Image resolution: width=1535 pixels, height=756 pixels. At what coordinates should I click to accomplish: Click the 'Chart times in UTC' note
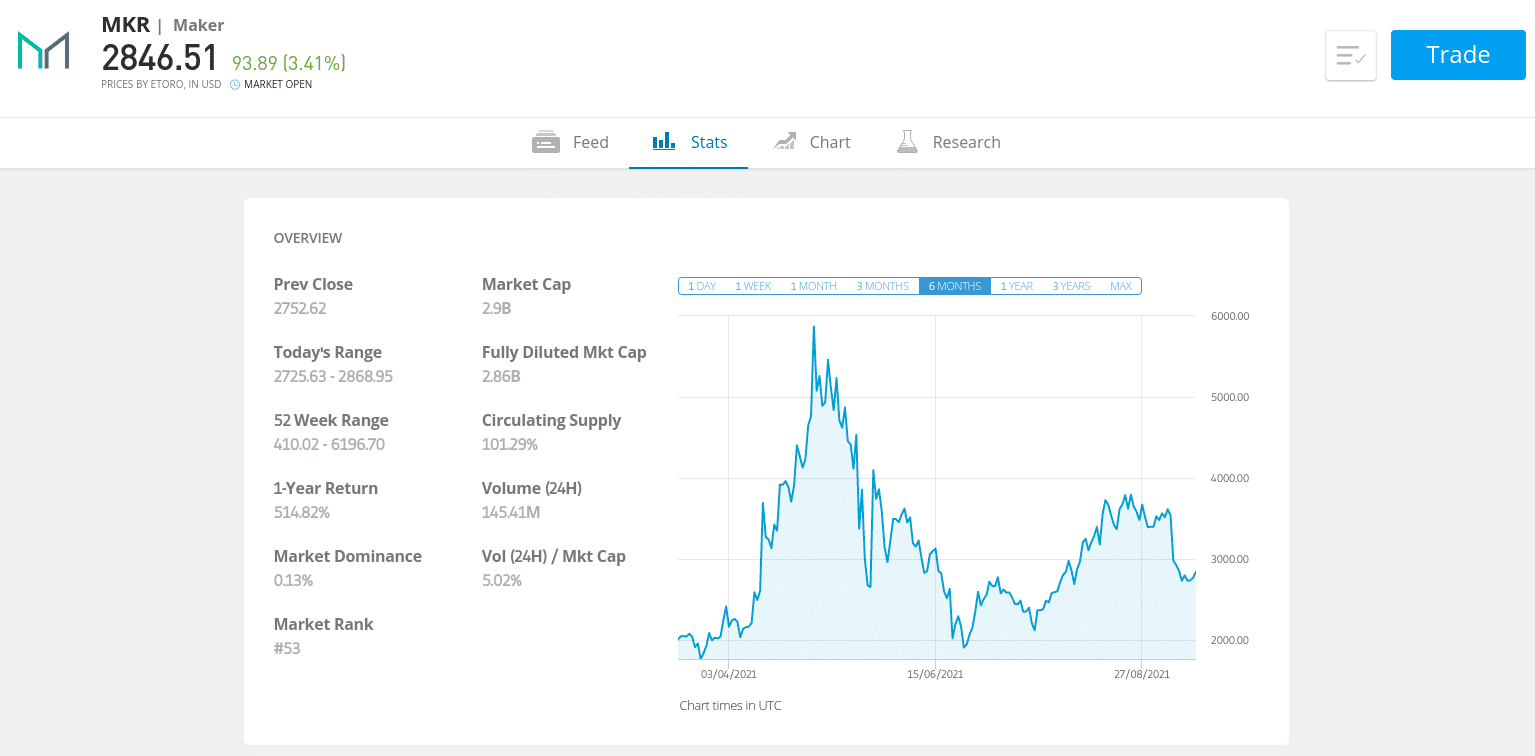click(x=730, y=705)
